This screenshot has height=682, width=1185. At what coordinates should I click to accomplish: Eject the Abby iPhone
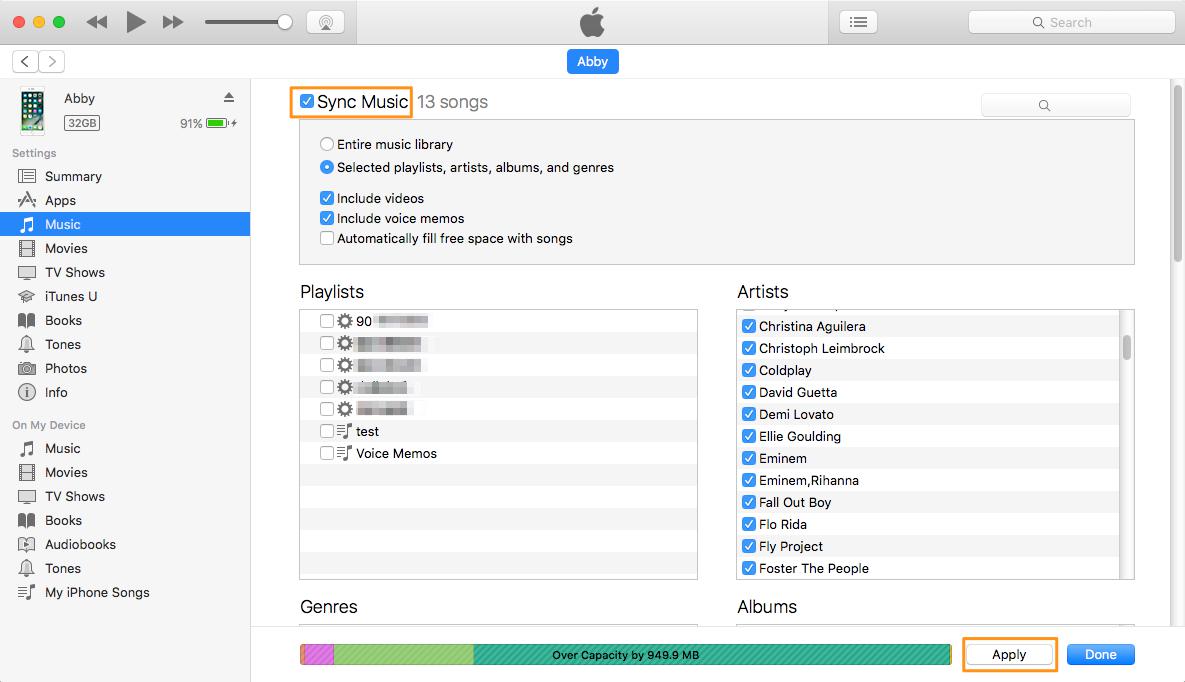pyautogui.click(x=229, y=97)
